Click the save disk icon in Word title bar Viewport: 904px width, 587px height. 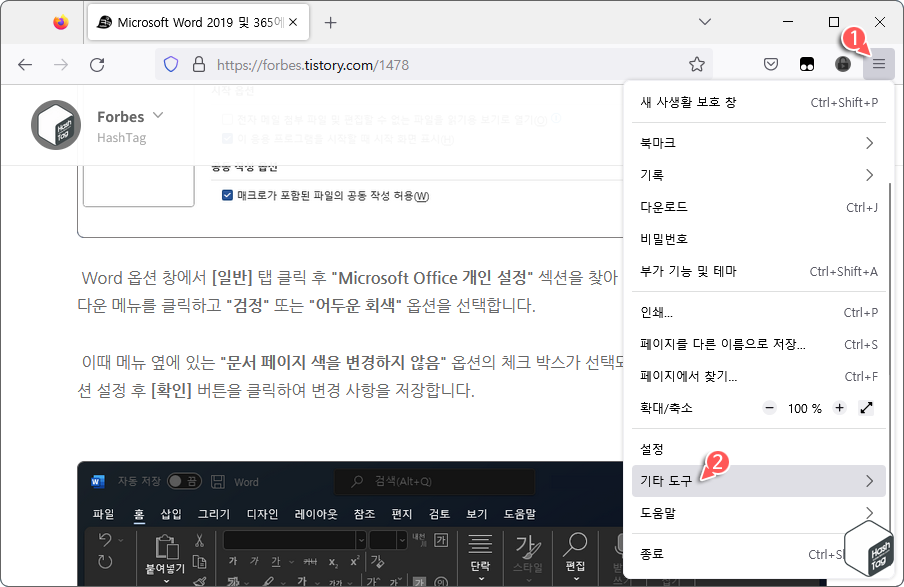click(218, 481)
